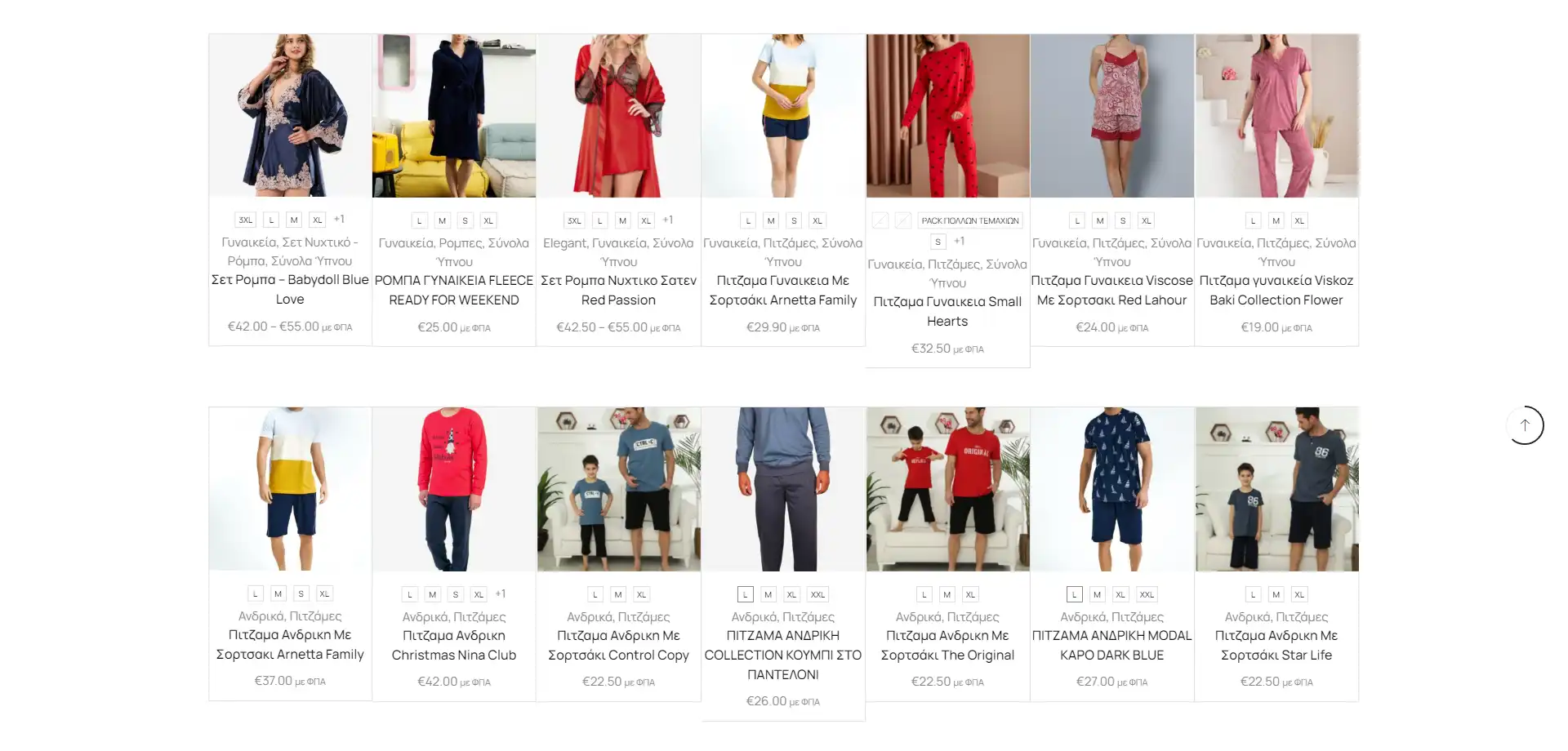Select size S on the Small Hearts pajama
Image resolution: width=1568 pixels, height=751 pixels.
coord(938,242)
